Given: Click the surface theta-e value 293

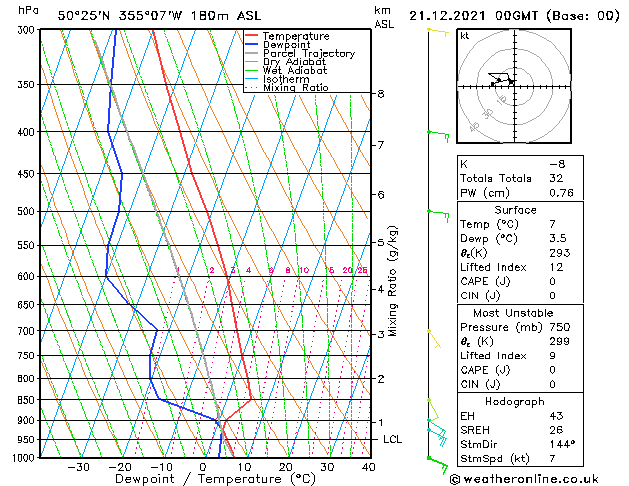Looking at the screenshot, I should click(560, 253).
